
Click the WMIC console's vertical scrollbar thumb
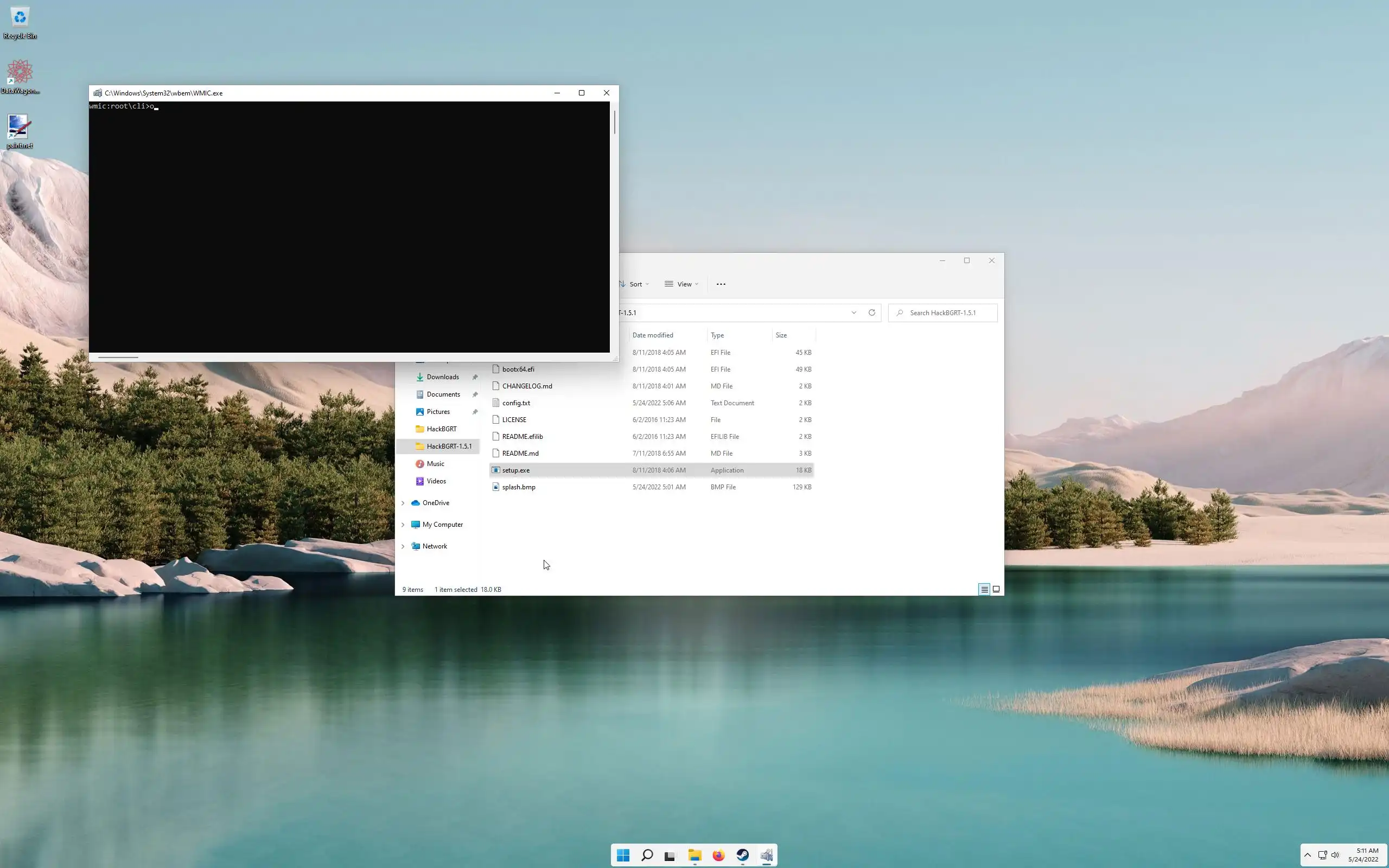[614, 122]
